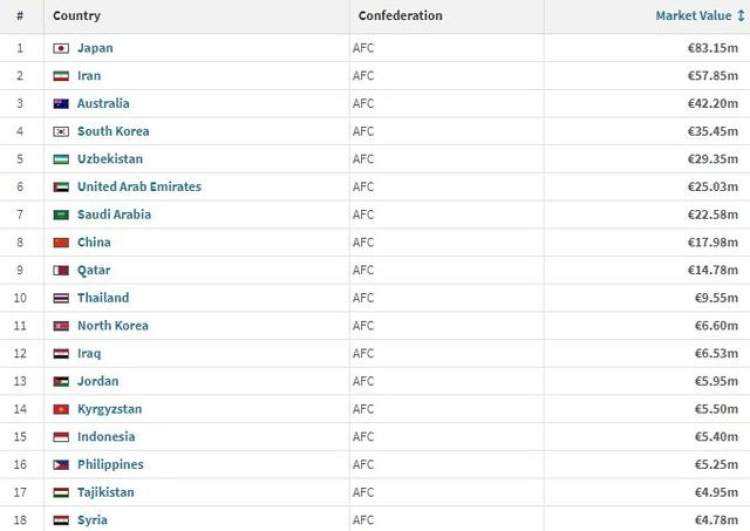Sort table by Market Value arrows
Image resolution: width=750 pixels, height=531 pixels.
[x=740, y=16]
